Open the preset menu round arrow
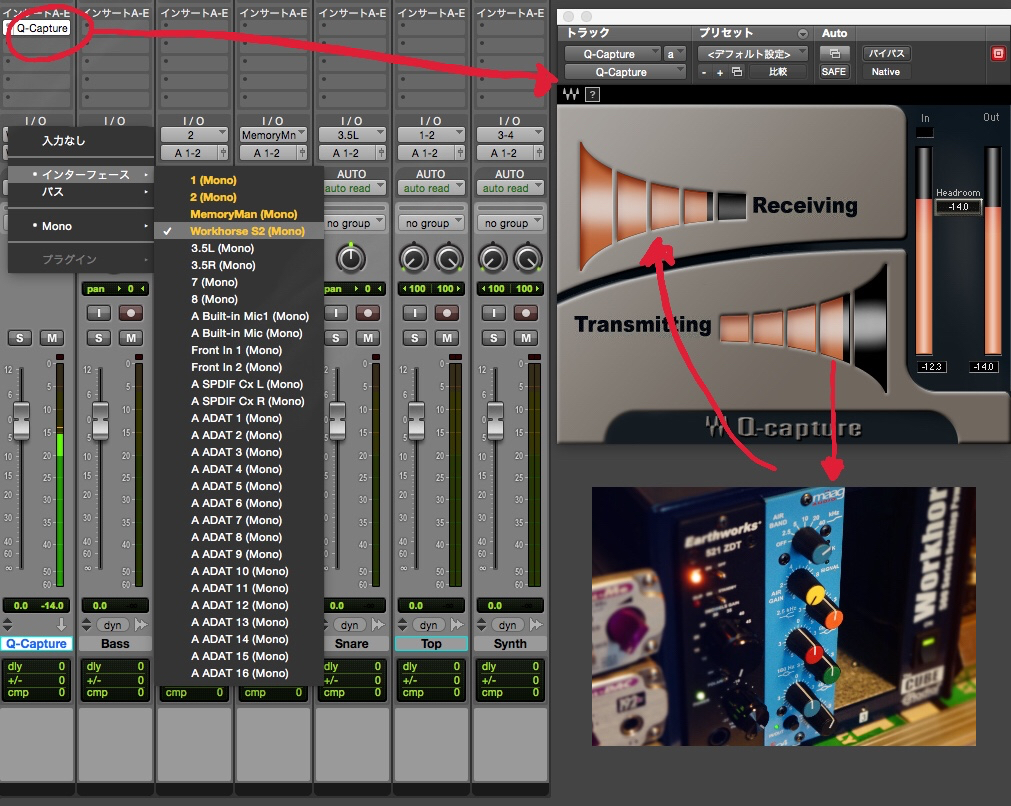Viewport: 1011px width, 806px height. (x=803, y=34)
